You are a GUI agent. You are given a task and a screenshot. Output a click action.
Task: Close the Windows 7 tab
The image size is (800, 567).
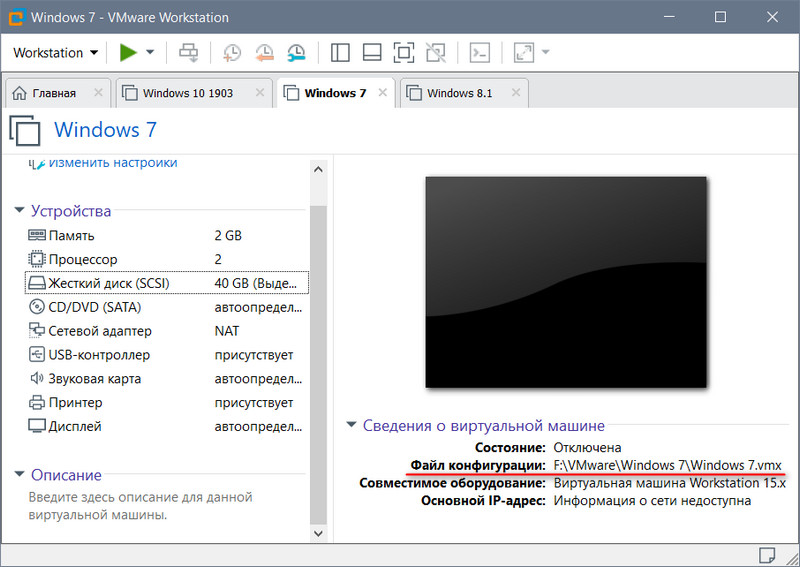click(383, 92)
